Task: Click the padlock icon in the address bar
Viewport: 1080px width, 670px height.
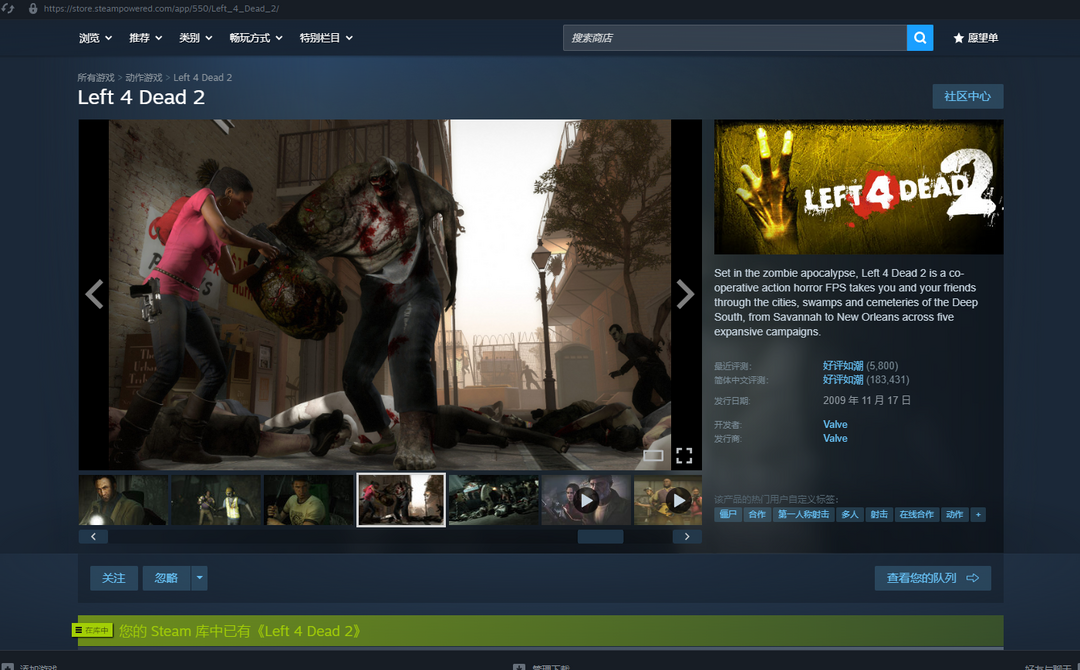Action: (32, 8)
